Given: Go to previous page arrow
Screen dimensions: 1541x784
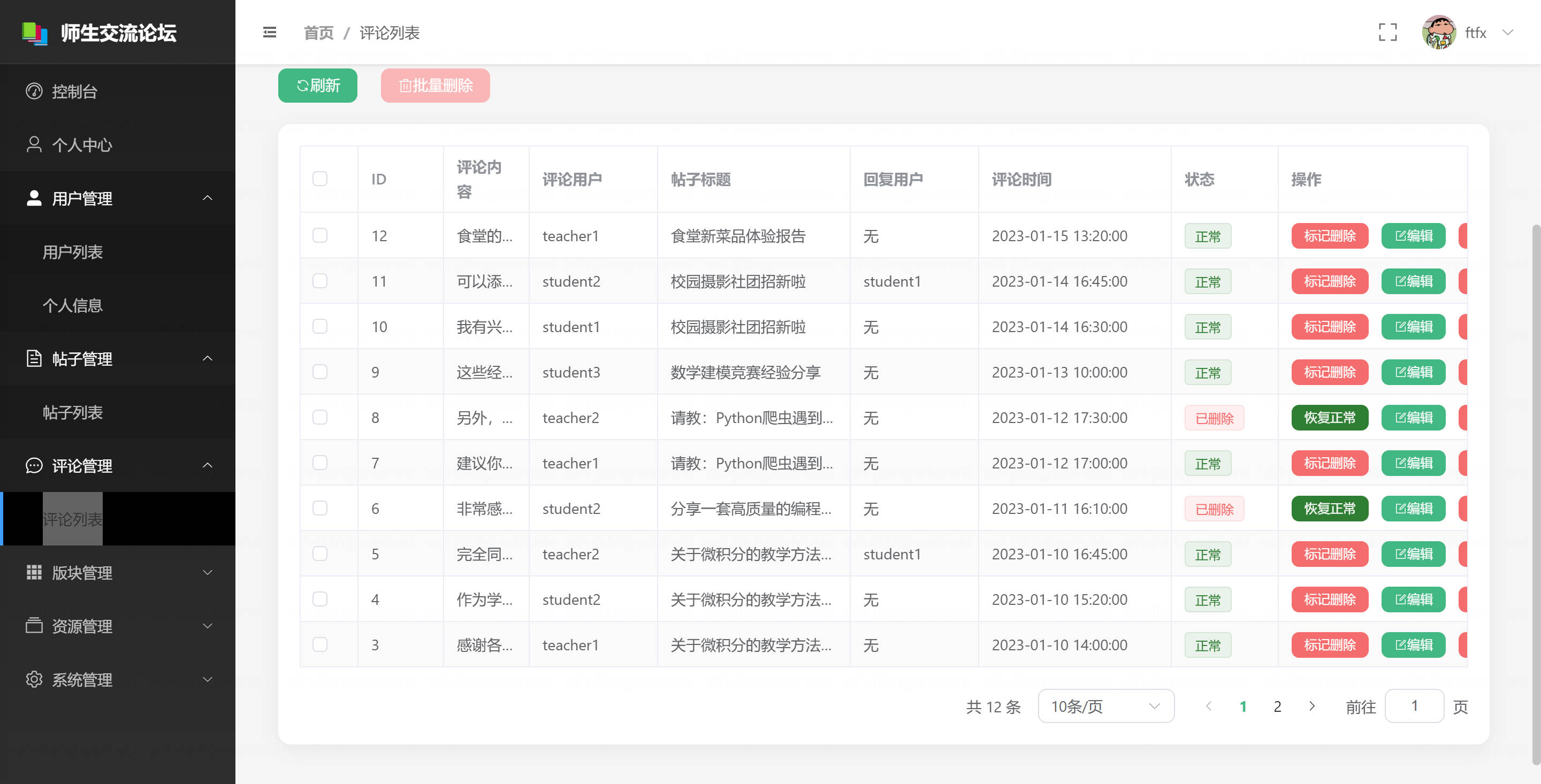Looking at the screenshot, I should (1208, 706).
